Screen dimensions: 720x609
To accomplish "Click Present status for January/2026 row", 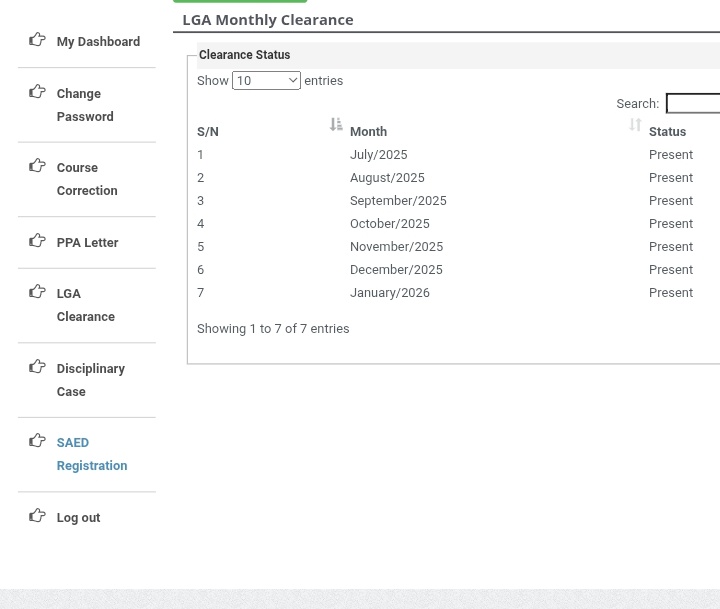I will coord(670,293).
